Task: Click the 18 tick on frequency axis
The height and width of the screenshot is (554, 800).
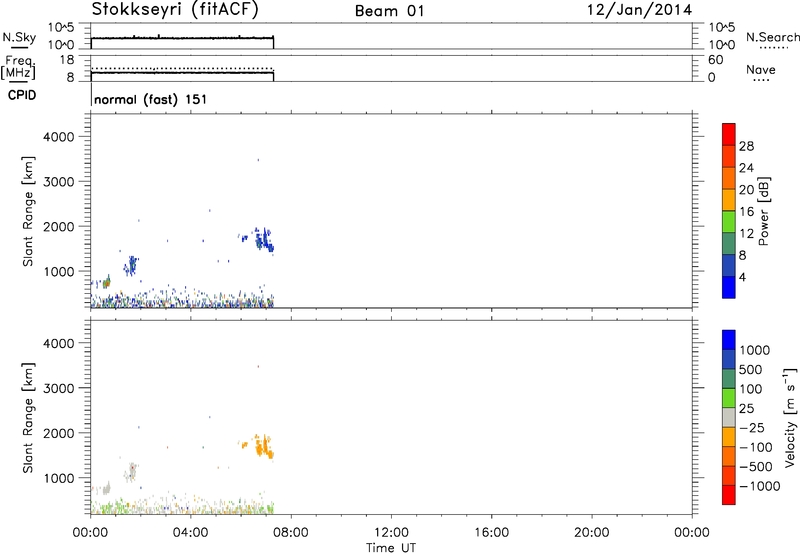Action: (67, 60)
